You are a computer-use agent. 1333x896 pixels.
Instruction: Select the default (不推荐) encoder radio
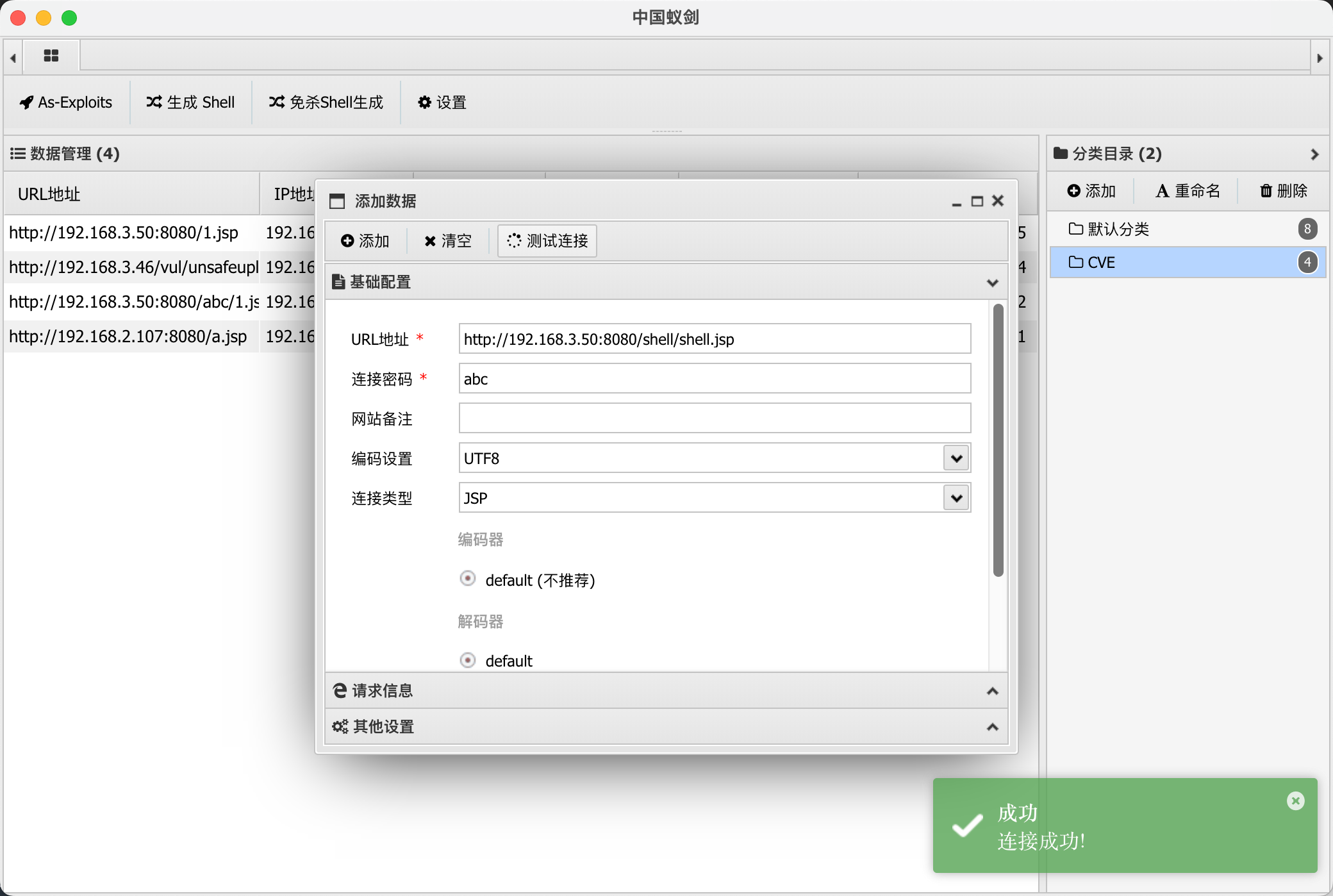coord(468,579)
